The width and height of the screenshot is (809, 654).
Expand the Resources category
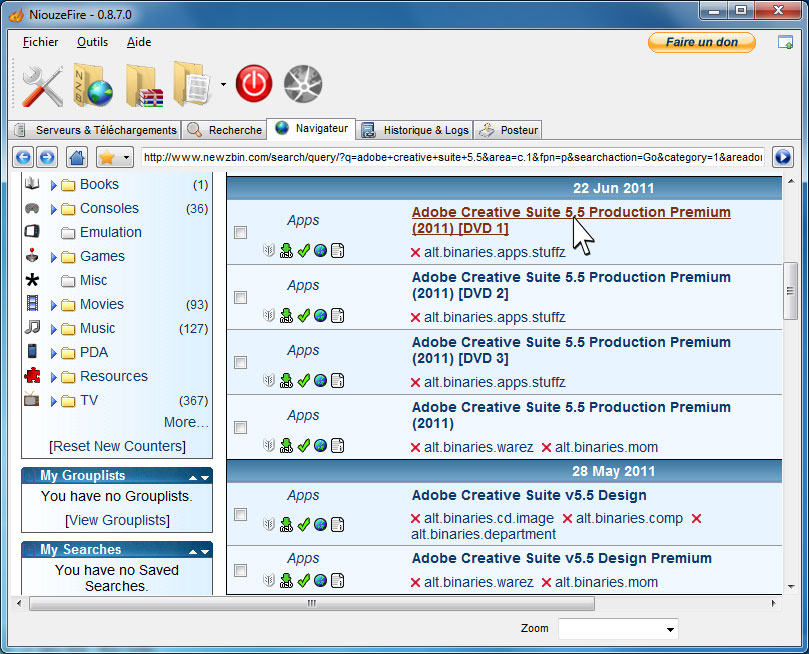coord(53,377)
